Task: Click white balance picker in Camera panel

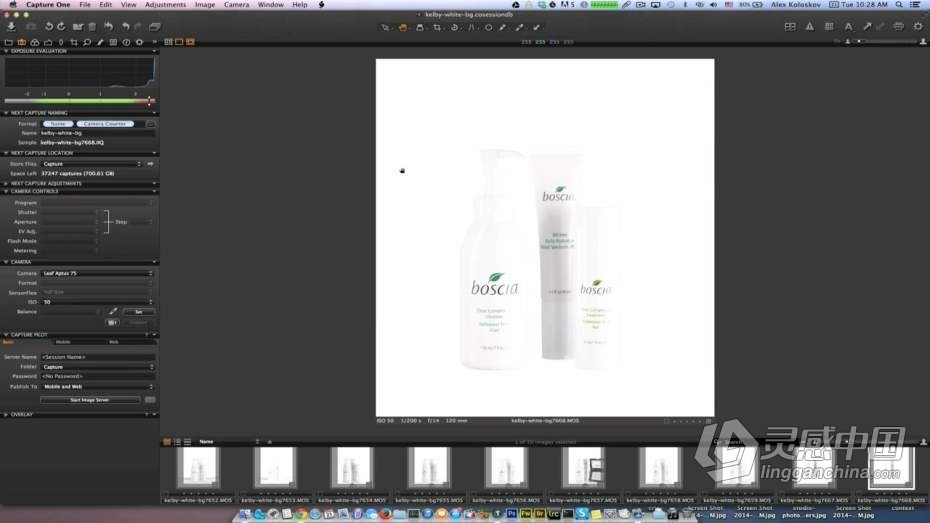Action: [x=113, y=311]
